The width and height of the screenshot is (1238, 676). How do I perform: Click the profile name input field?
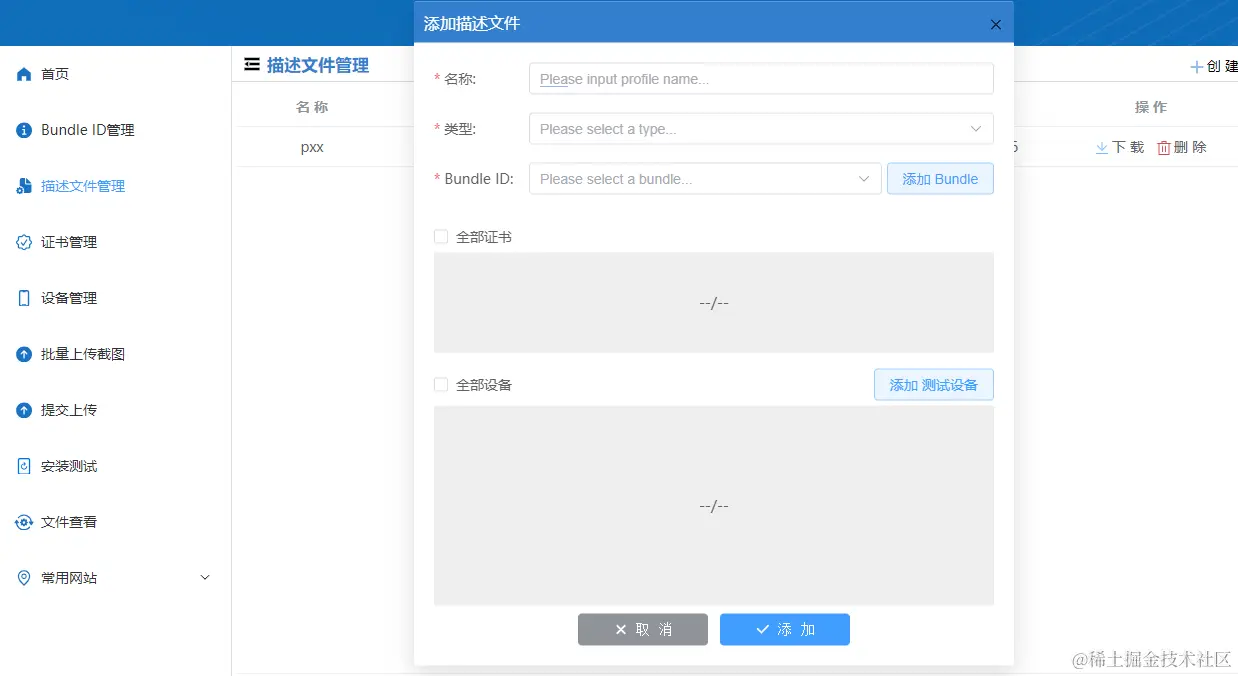tap(761, 78)
